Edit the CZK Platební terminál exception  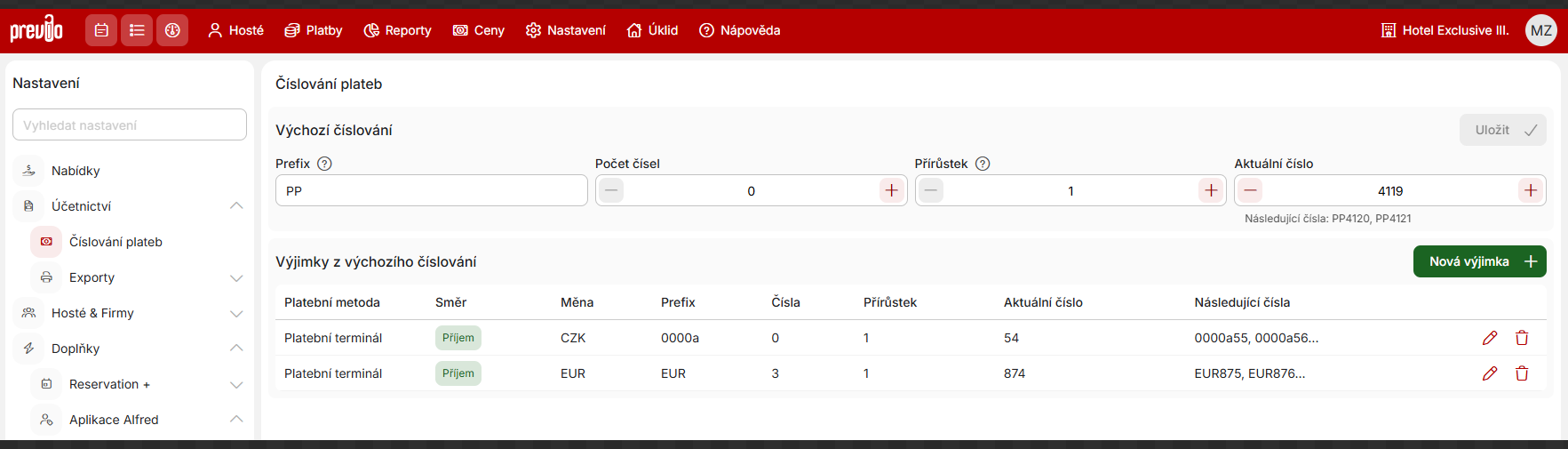pyautogui.click(x=1490, y=338)
